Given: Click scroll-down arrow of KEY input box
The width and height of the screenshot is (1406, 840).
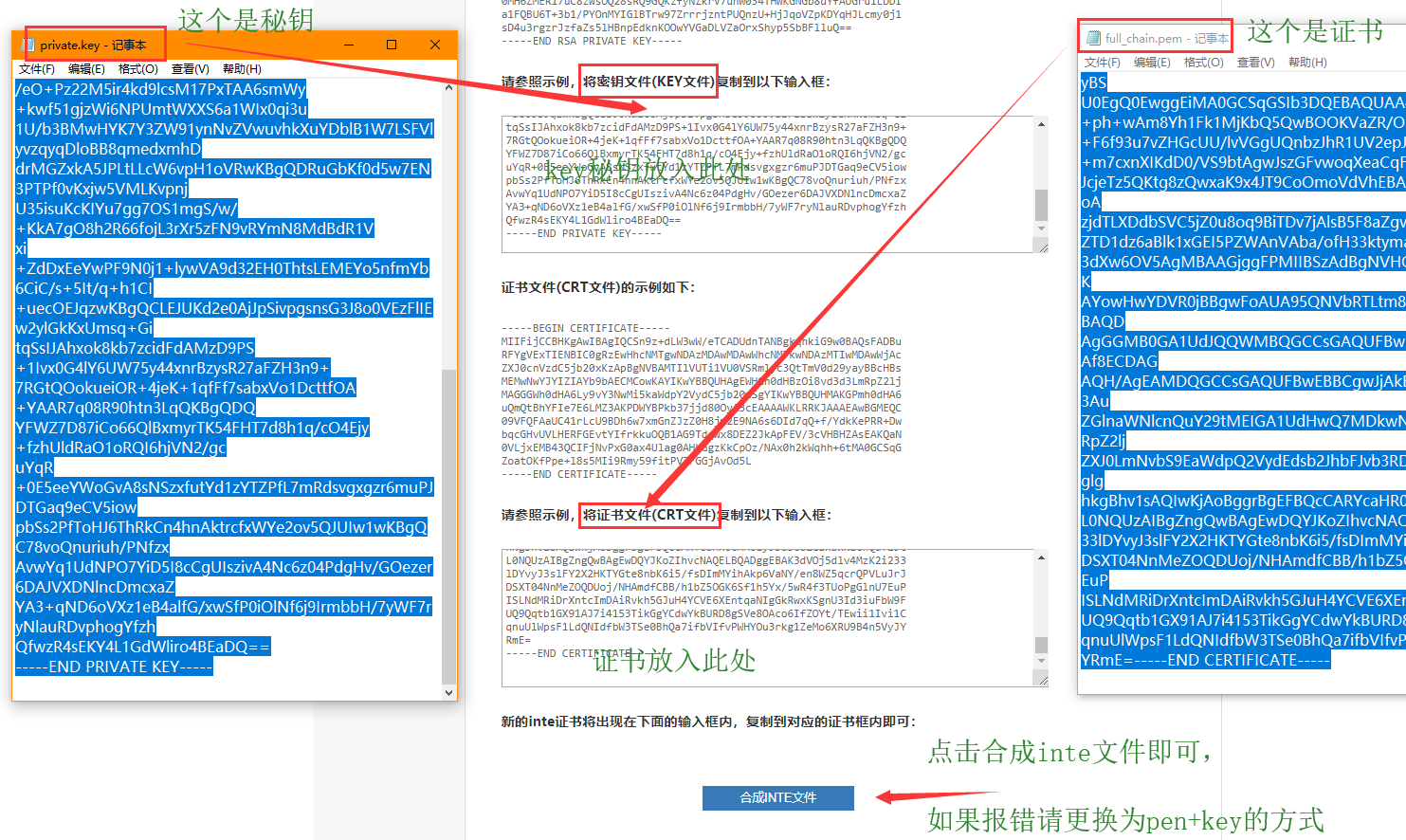Looking at the screenshot, I should [1041, 228].
